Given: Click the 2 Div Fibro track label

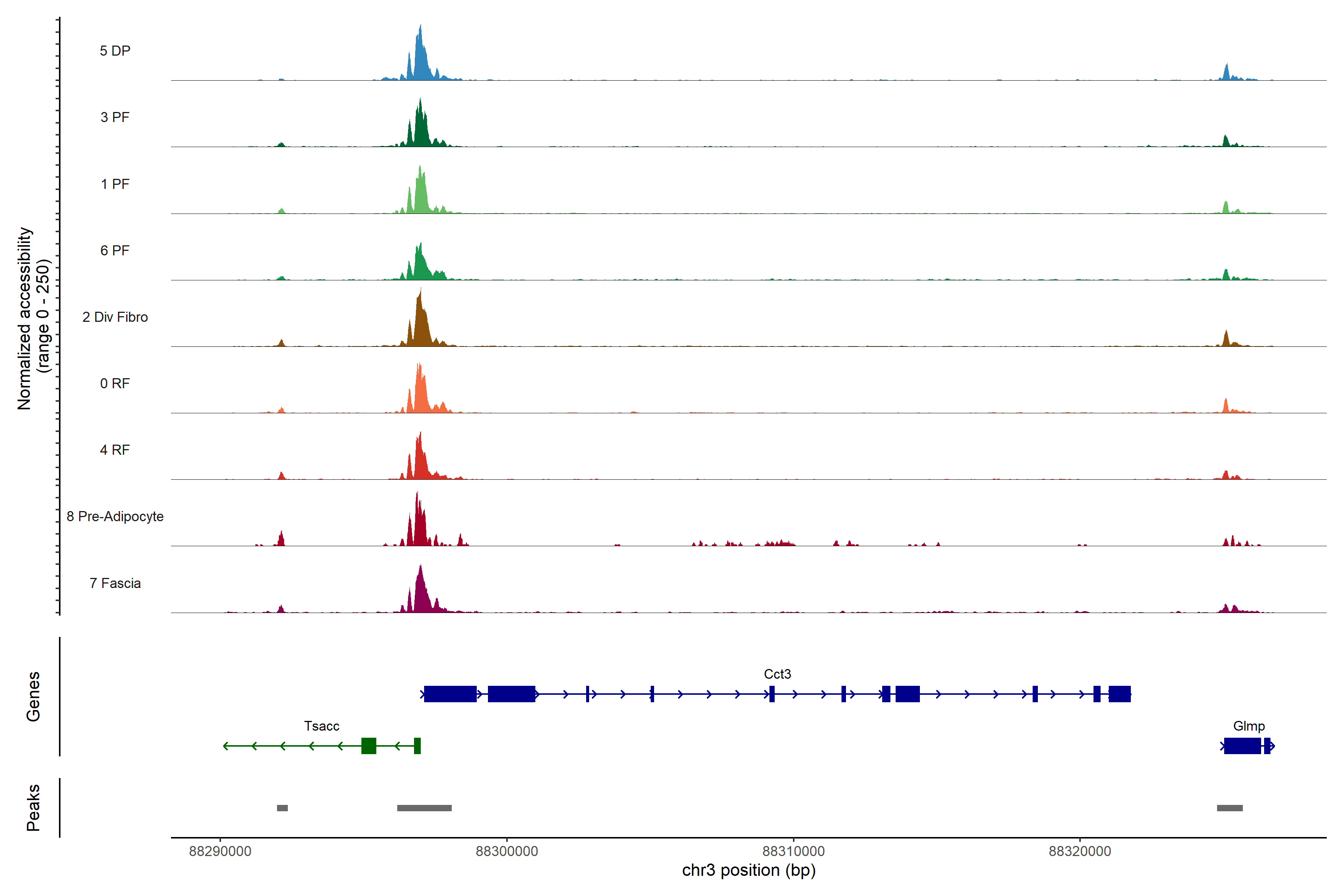Looking at the screenshot, I should [x=115, y=317].
